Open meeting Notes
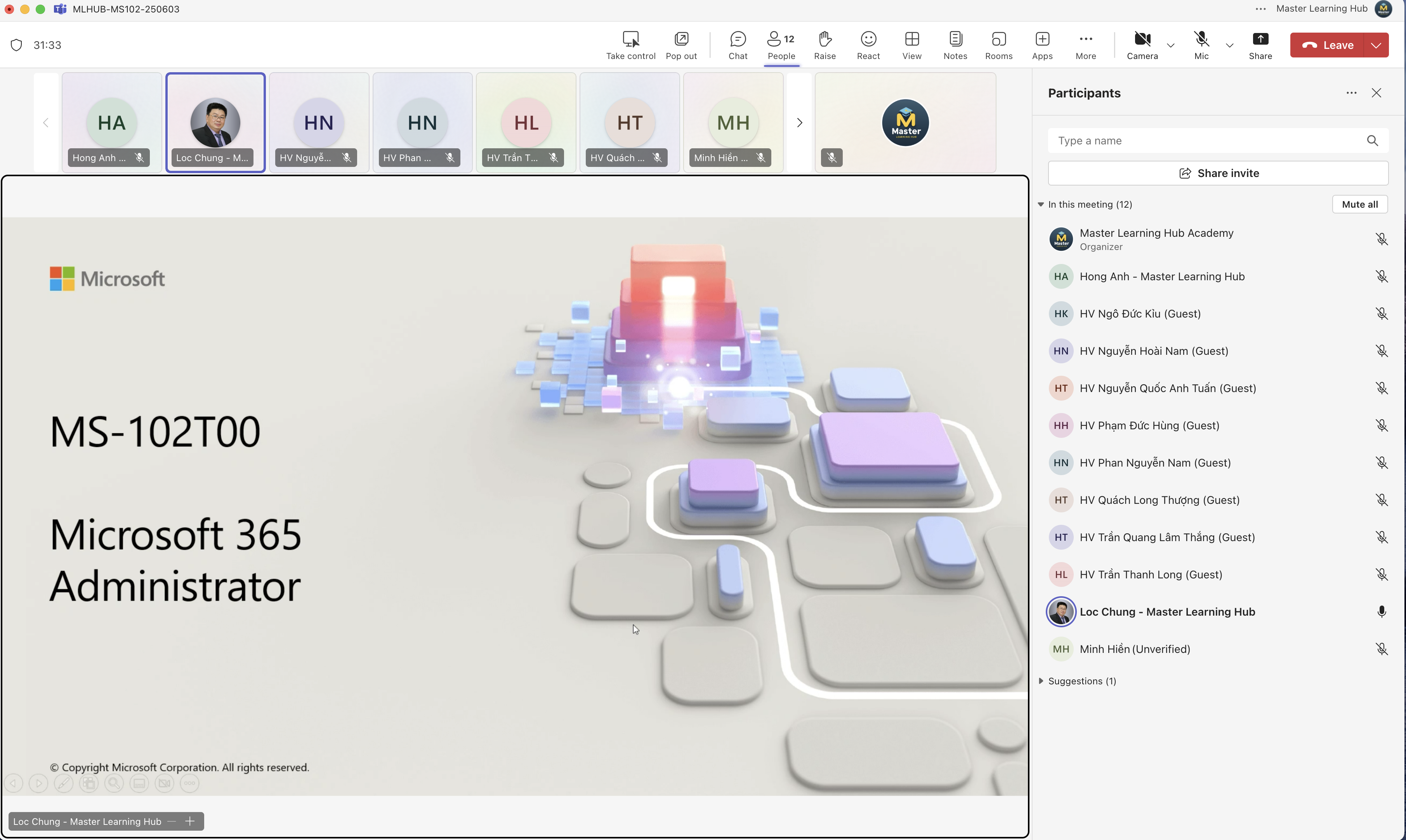 tap(955, 45)
